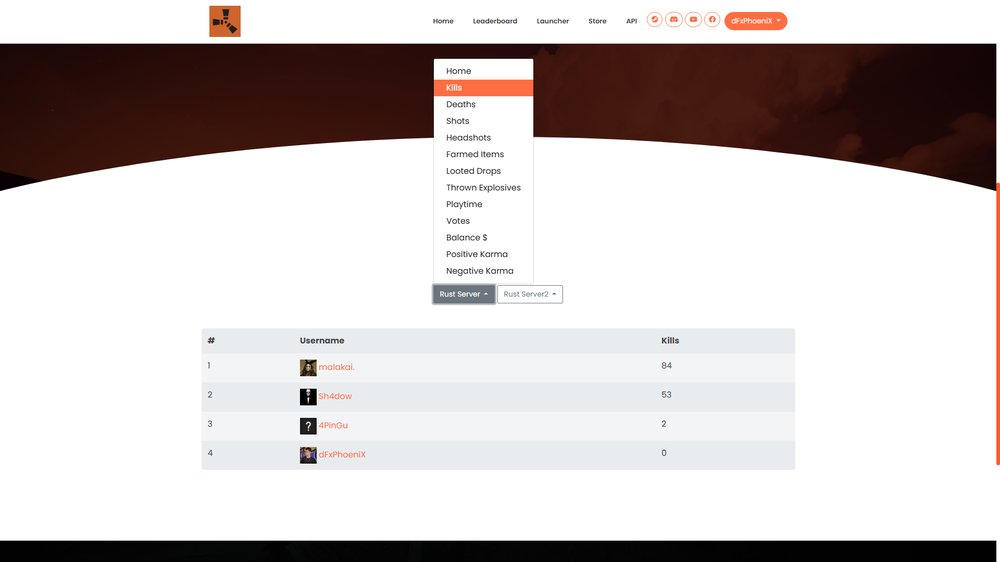
Task: Open the Rust Server2 dropdown
Action: [x=530, y=294]
